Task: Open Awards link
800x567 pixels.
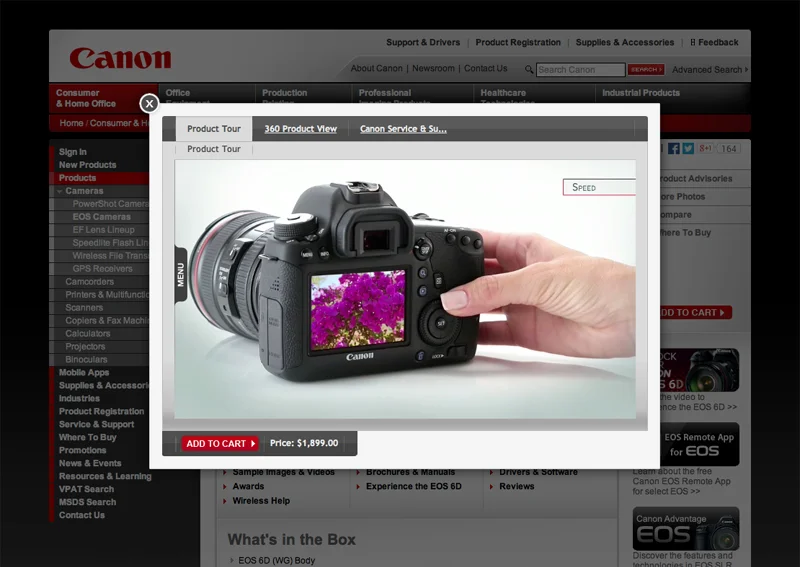Action: point(248,486)
